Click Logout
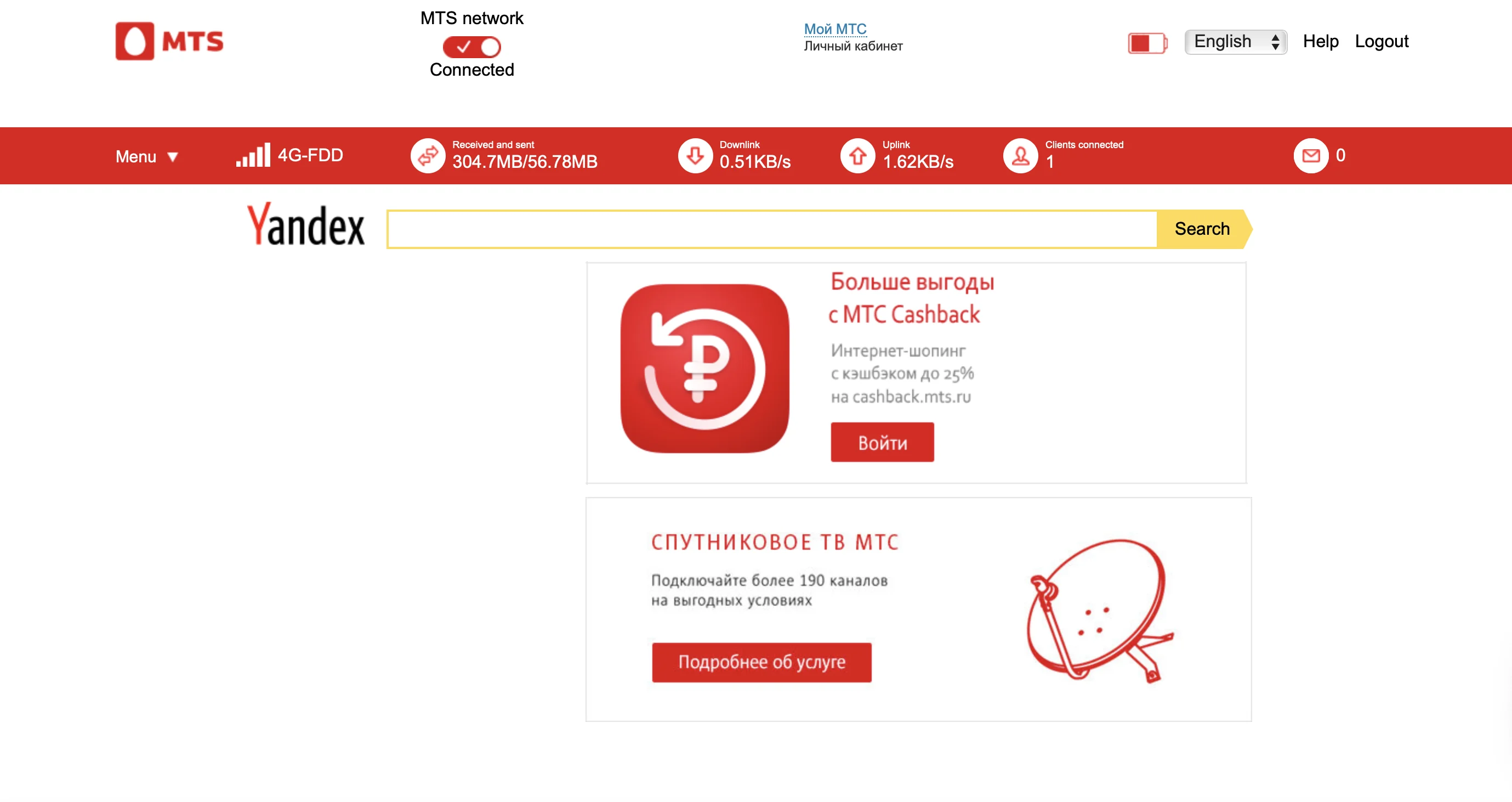This screenshot has height=802, width=1512. coord(1382,41)
